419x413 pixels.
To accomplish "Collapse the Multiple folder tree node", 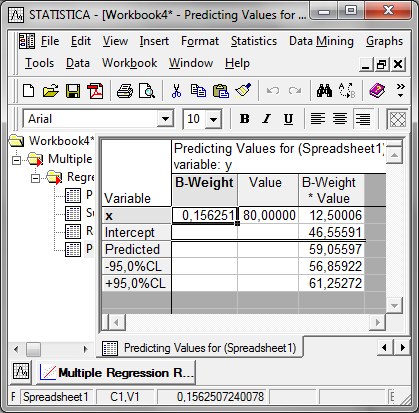I will pyautogui.click(x=16, y=160).
